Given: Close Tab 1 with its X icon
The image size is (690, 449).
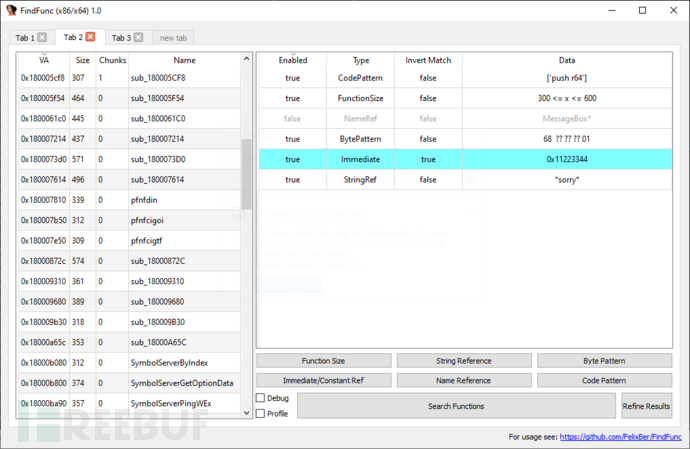Looking at the screenshot, I should [x=42, y=38].
